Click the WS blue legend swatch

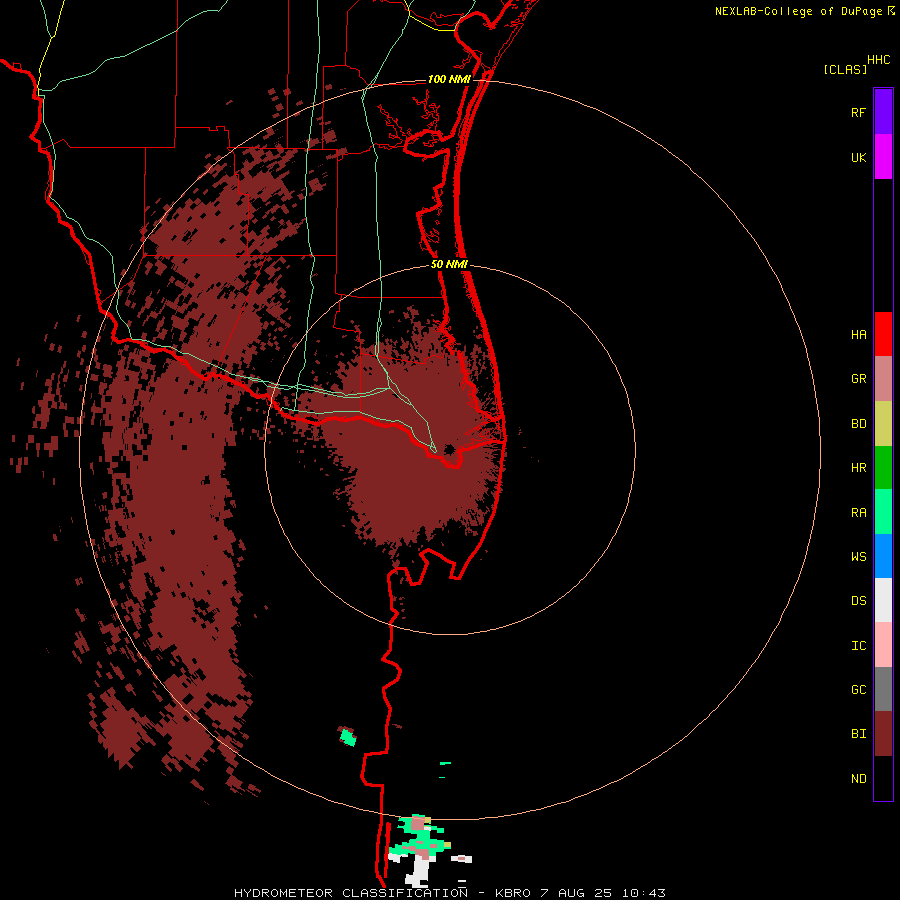click(883, 556)
